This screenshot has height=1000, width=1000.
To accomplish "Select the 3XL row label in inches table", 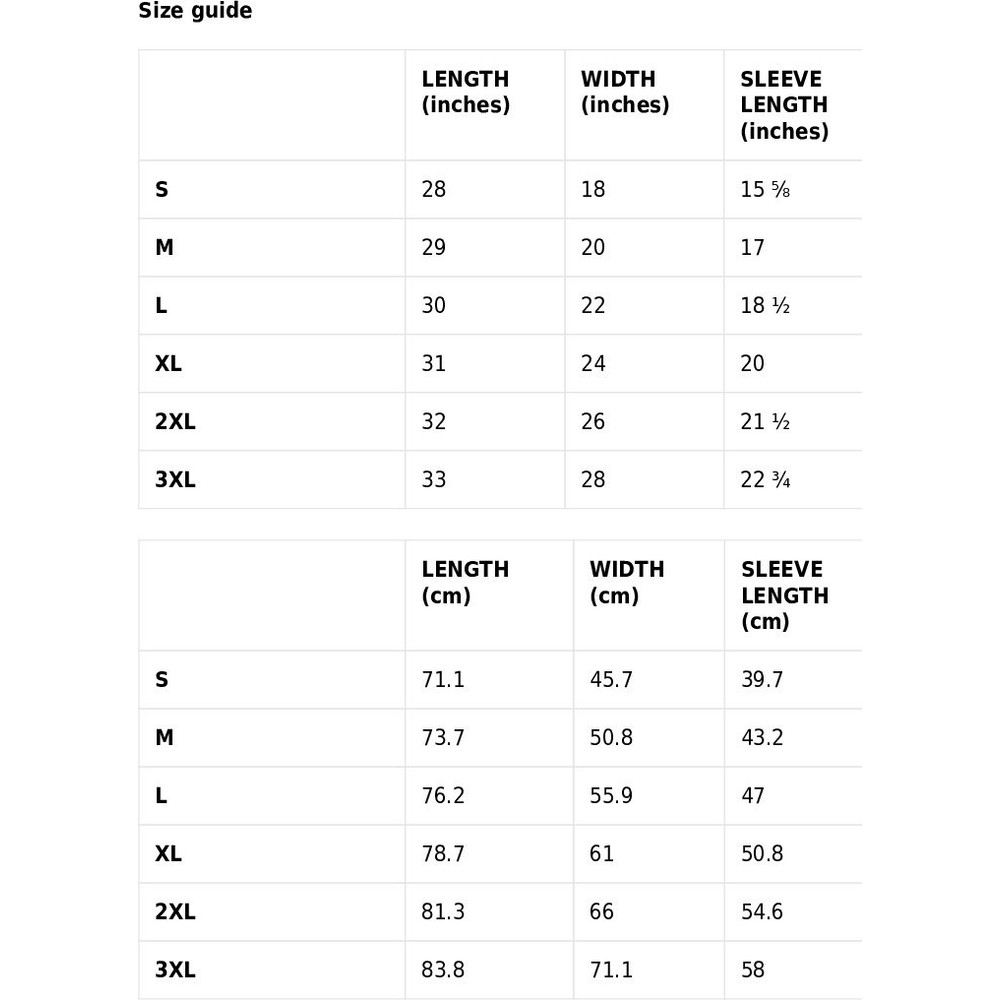I will [175, 480].
